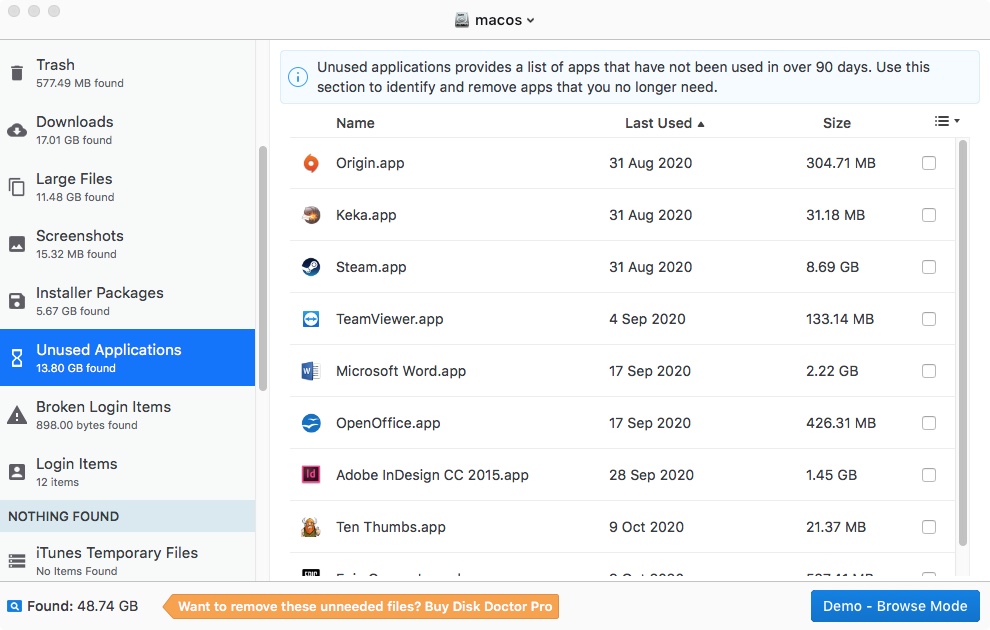Open the Login Items category
Viewport: 990px width, 630px height.
(128, 472)
